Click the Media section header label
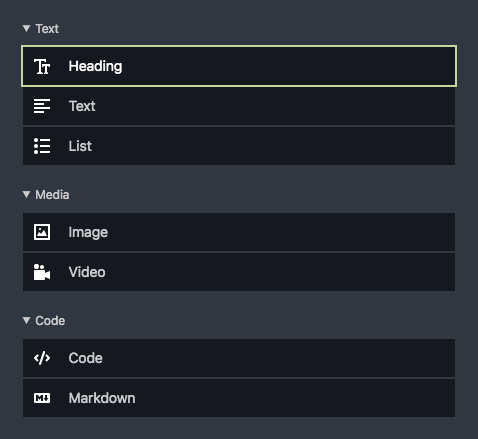This screenshot has height=439, width=478. pos(52,195)
